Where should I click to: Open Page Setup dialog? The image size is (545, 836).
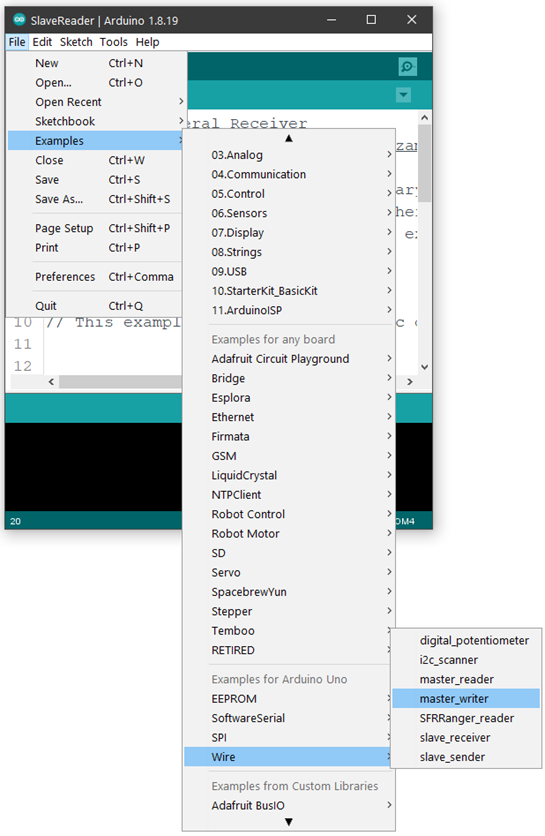click(x=96, y=229)
